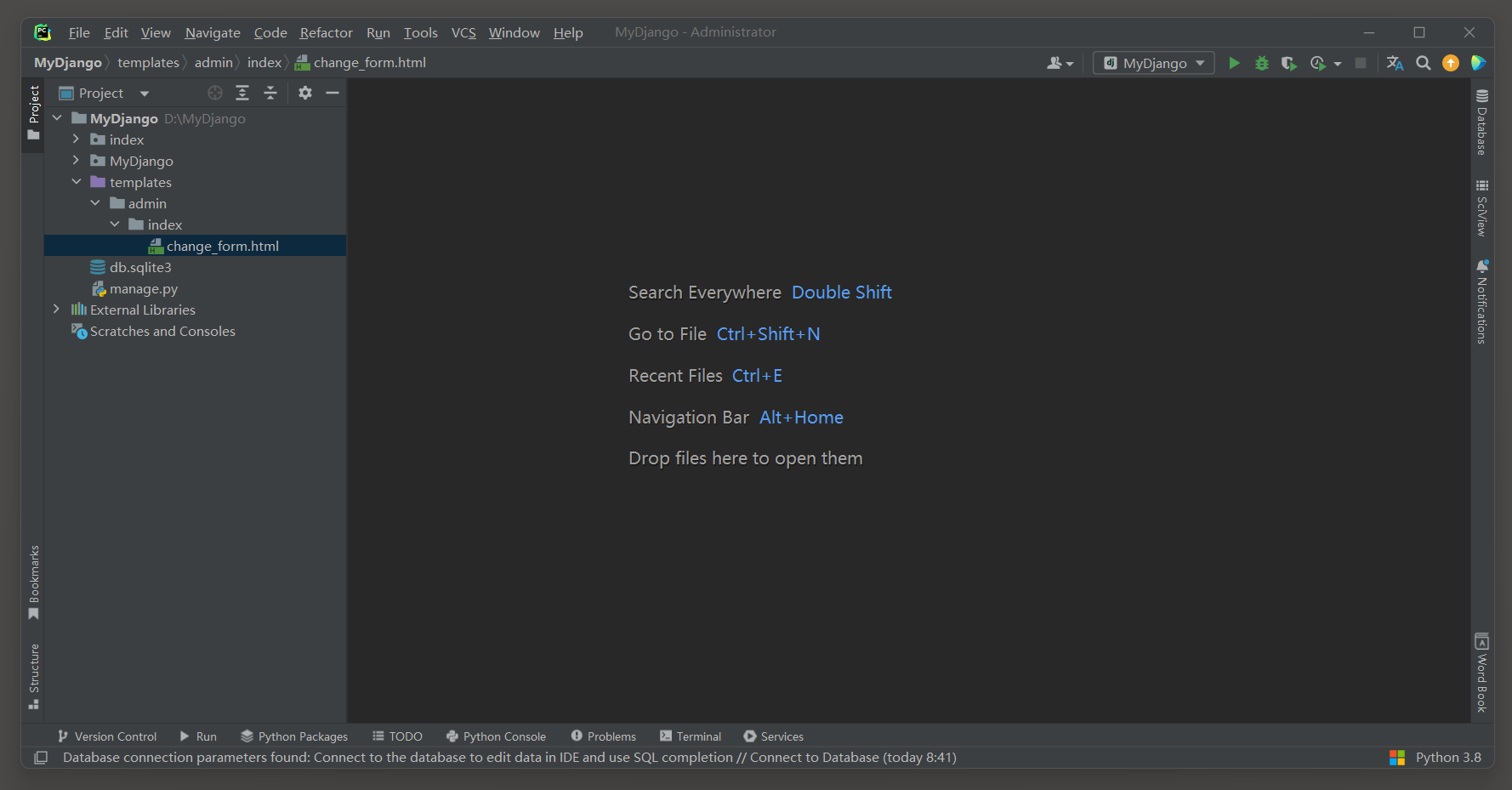Click the Stop square icon in toolbar

tap(1361, 63)
